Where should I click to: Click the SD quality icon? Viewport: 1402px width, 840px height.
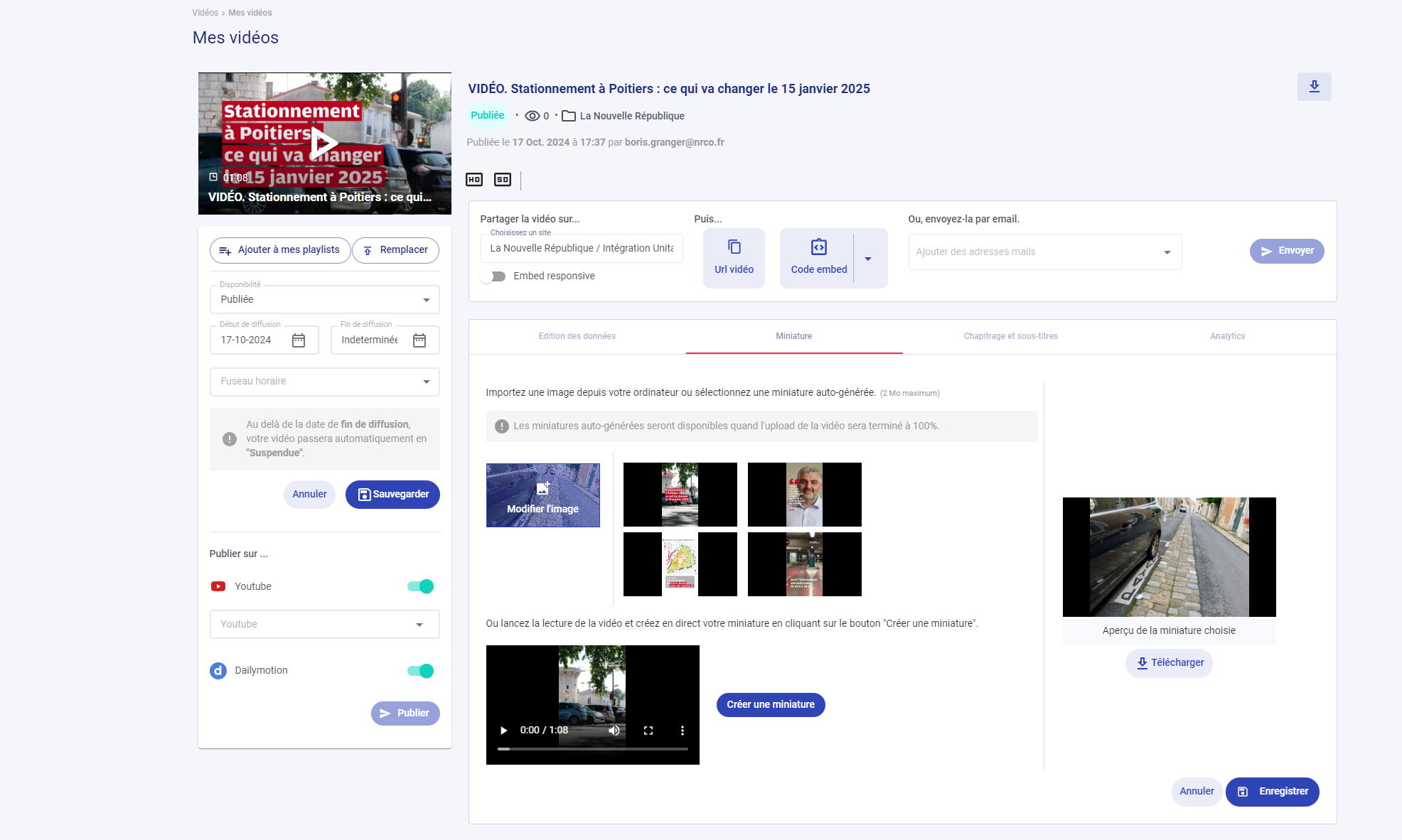click(x=503, y=180)
